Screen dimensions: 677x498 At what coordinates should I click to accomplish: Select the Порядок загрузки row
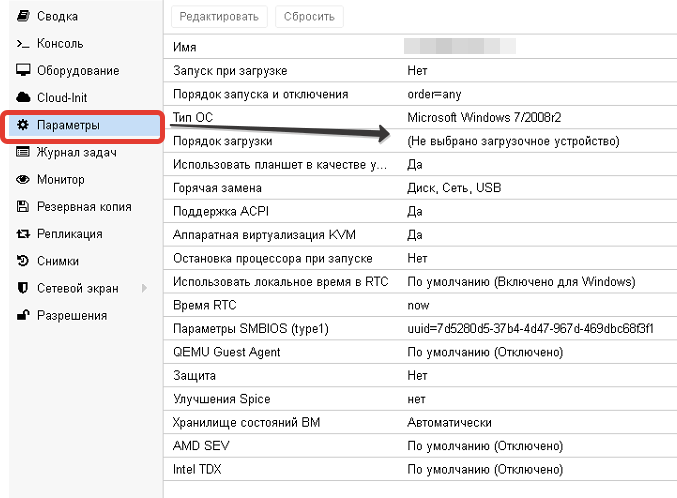(418, 141)
